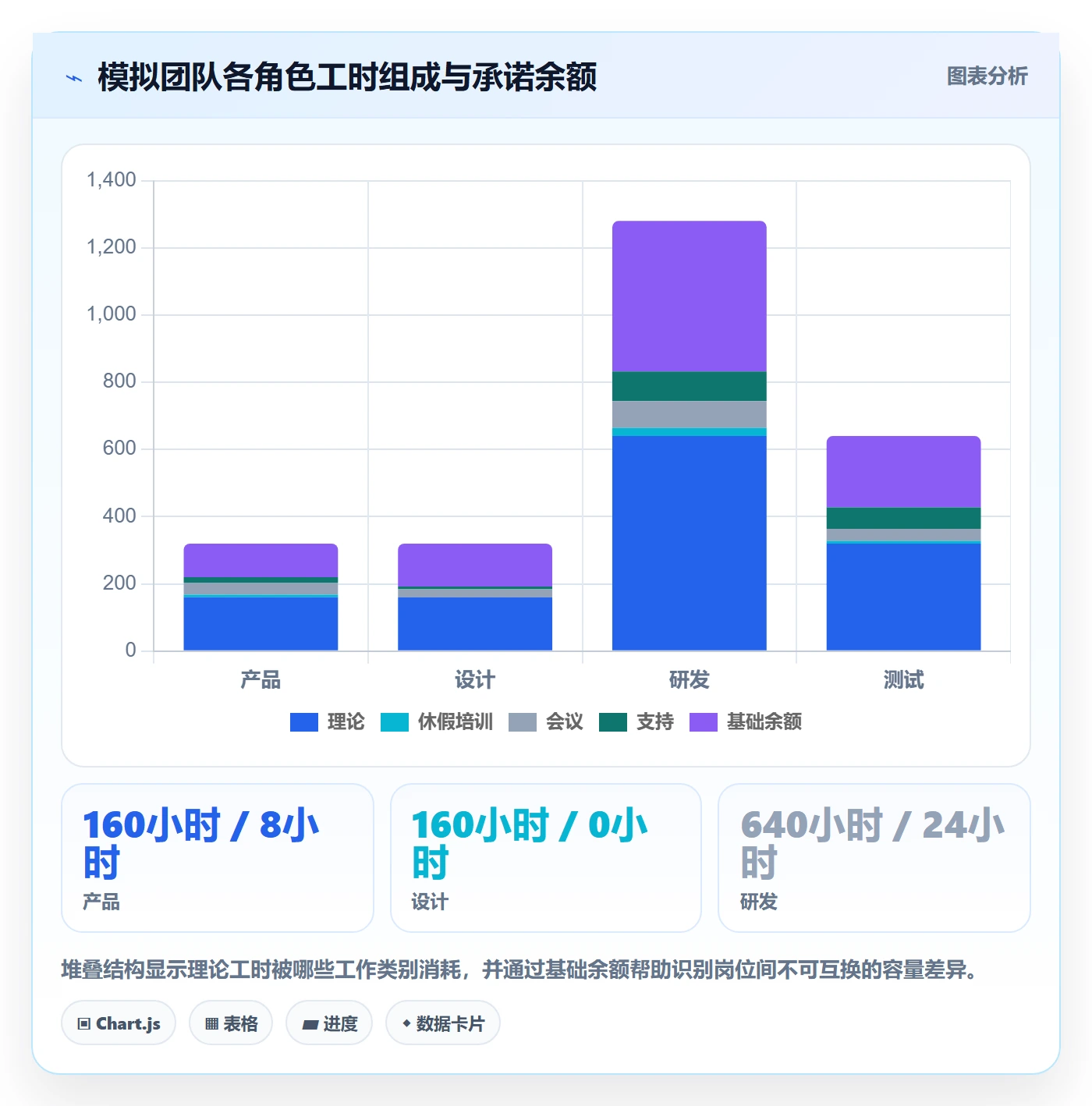Toggle the 会议 legend item

pyautogui.click(x=545, y=722)
